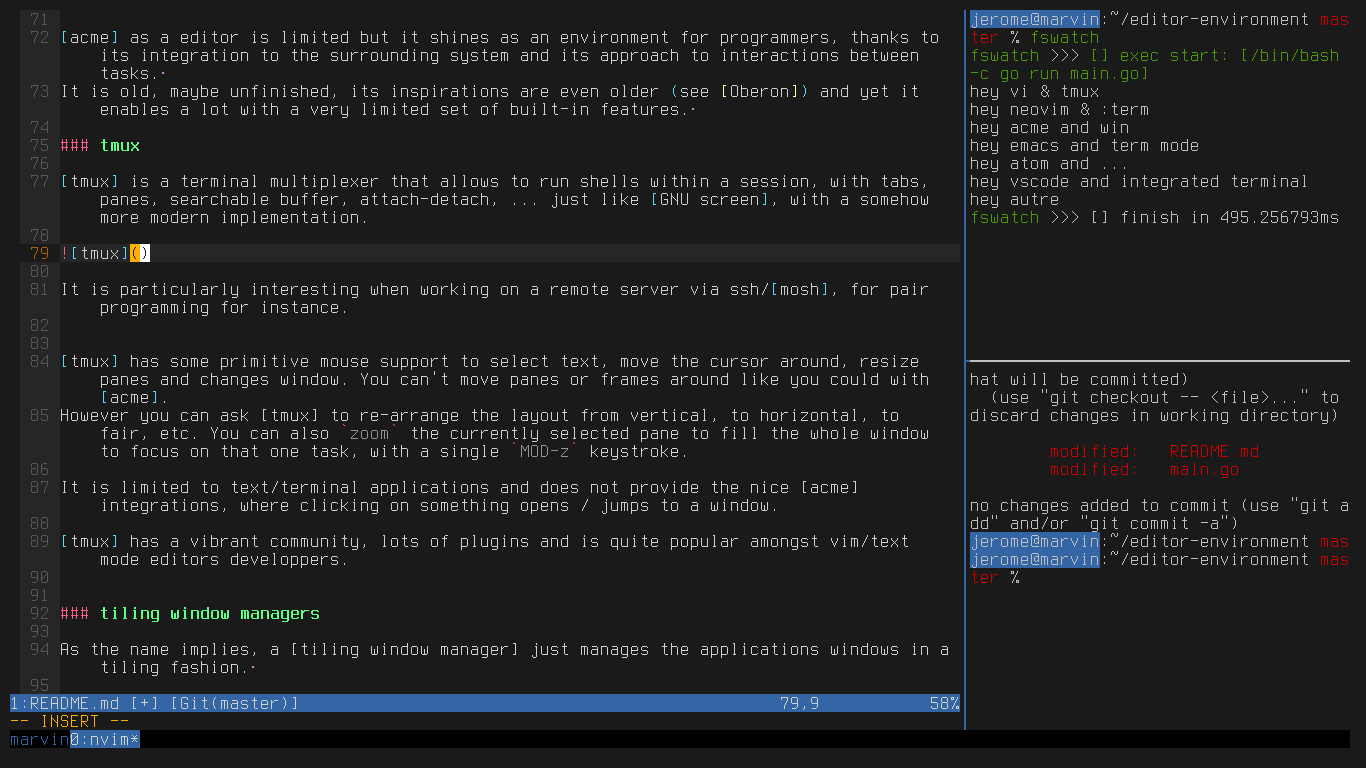Click line number 84 in the gutter
The image size is (1366, 768).
click(40, 361)
